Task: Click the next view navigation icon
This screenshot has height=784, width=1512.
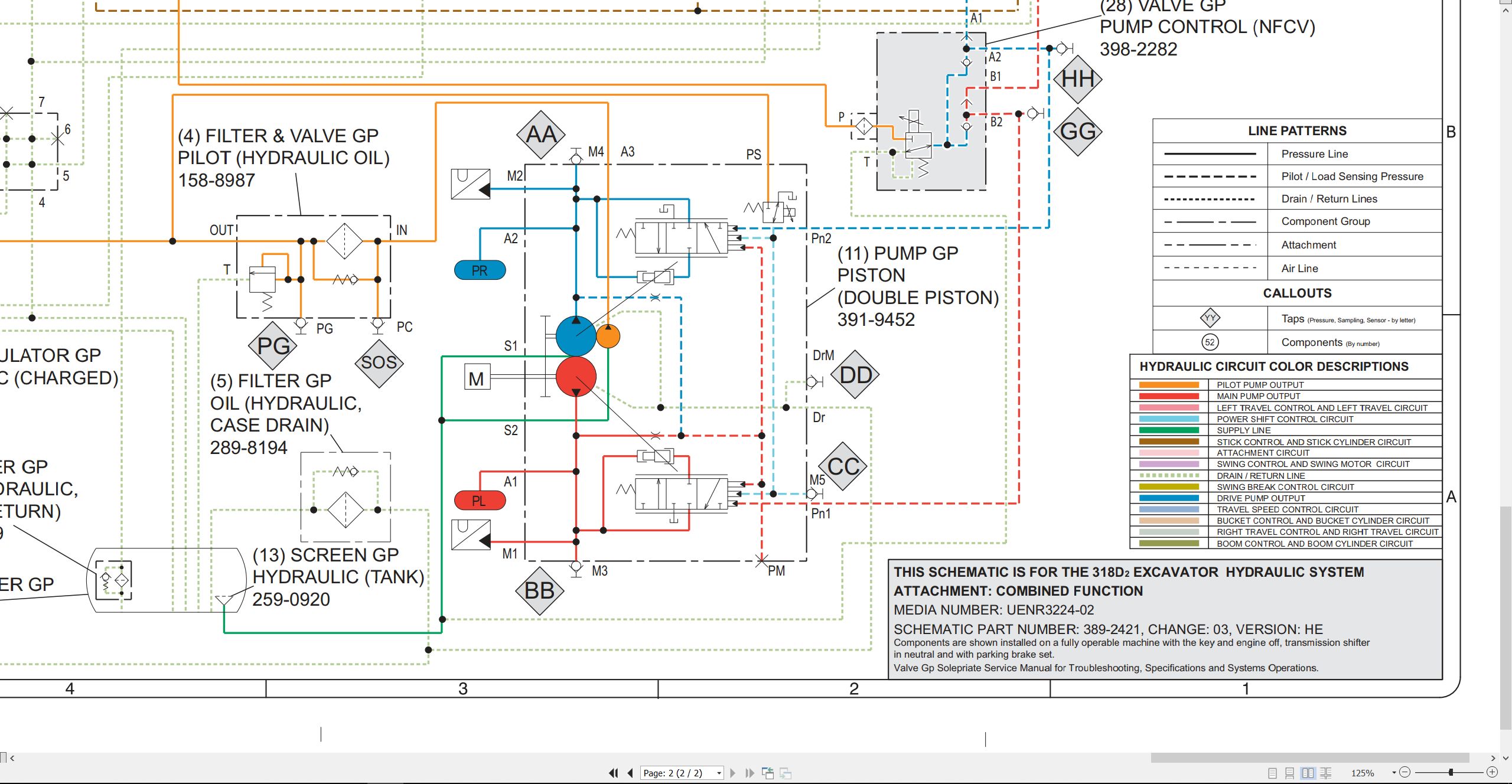Action: click(786, 773)
